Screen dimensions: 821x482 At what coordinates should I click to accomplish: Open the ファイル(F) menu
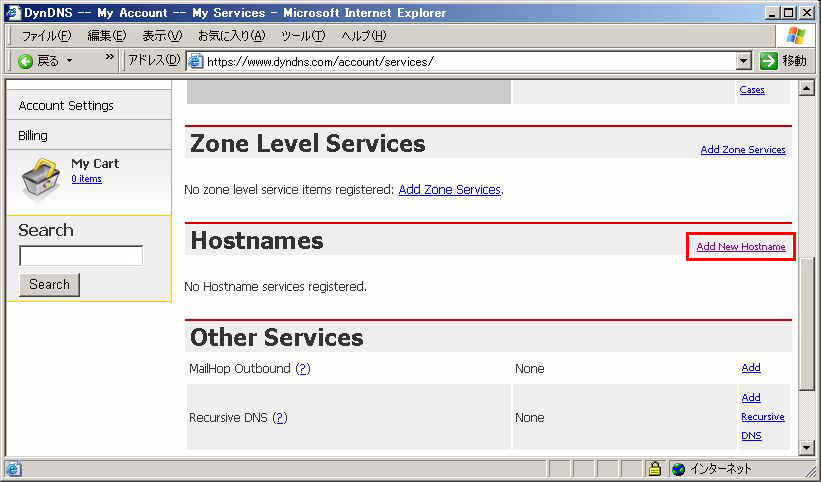pyautogui.click(x=46, y=36)
